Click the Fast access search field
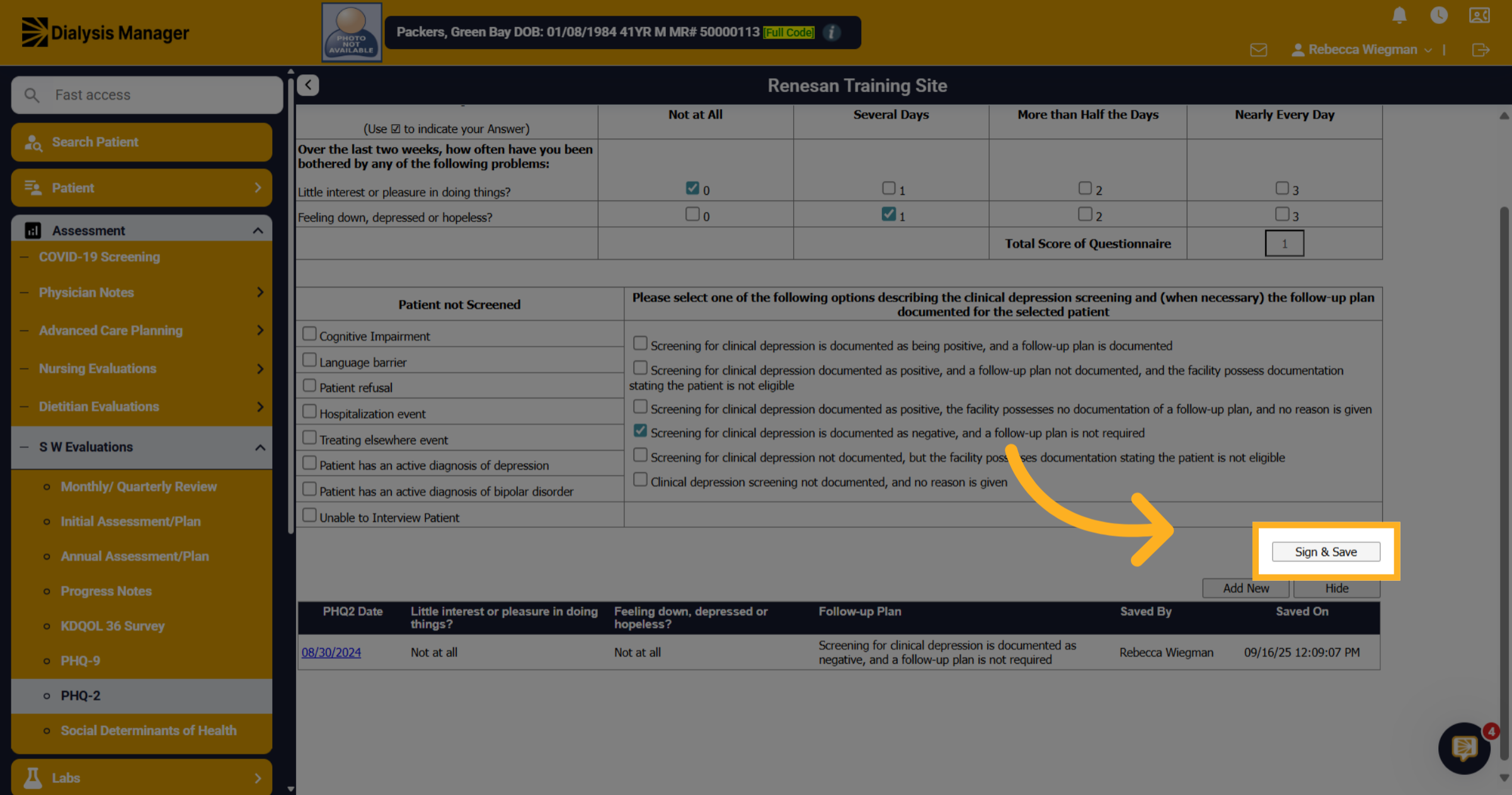1512x795 pixels. coord(147,95)
